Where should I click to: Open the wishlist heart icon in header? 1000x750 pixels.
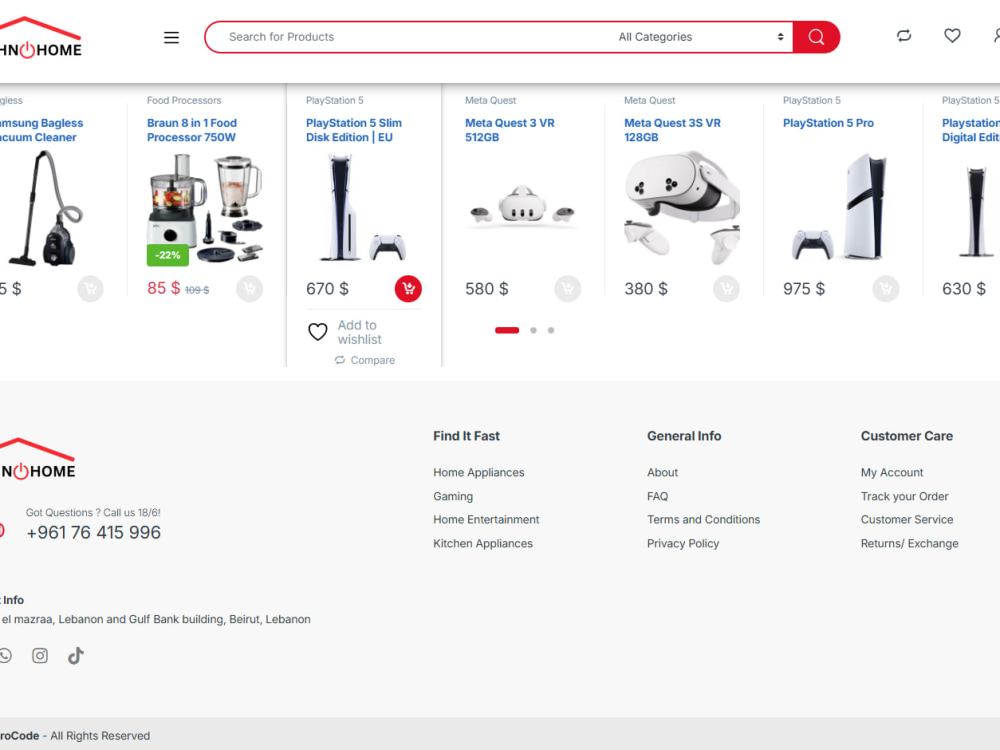pos(952,36)
